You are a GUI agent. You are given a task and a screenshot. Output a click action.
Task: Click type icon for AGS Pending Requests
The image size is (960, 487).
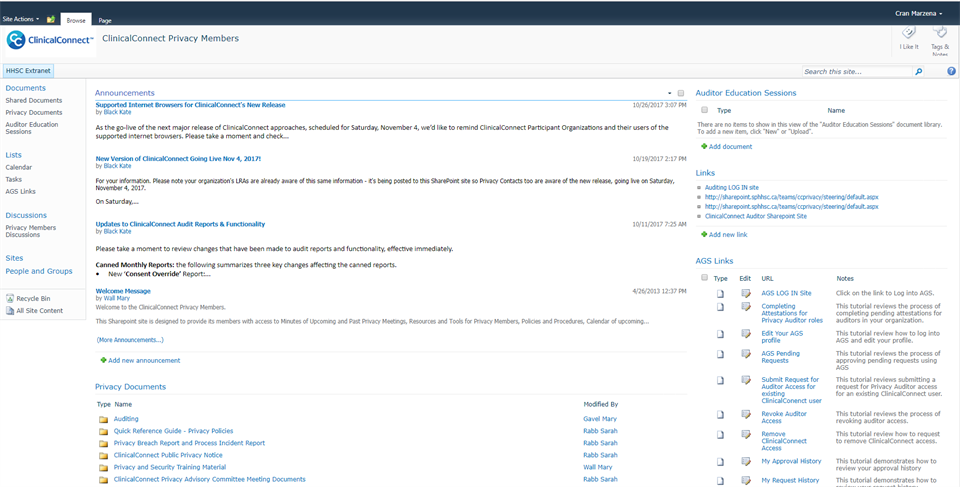coord(721,354)
